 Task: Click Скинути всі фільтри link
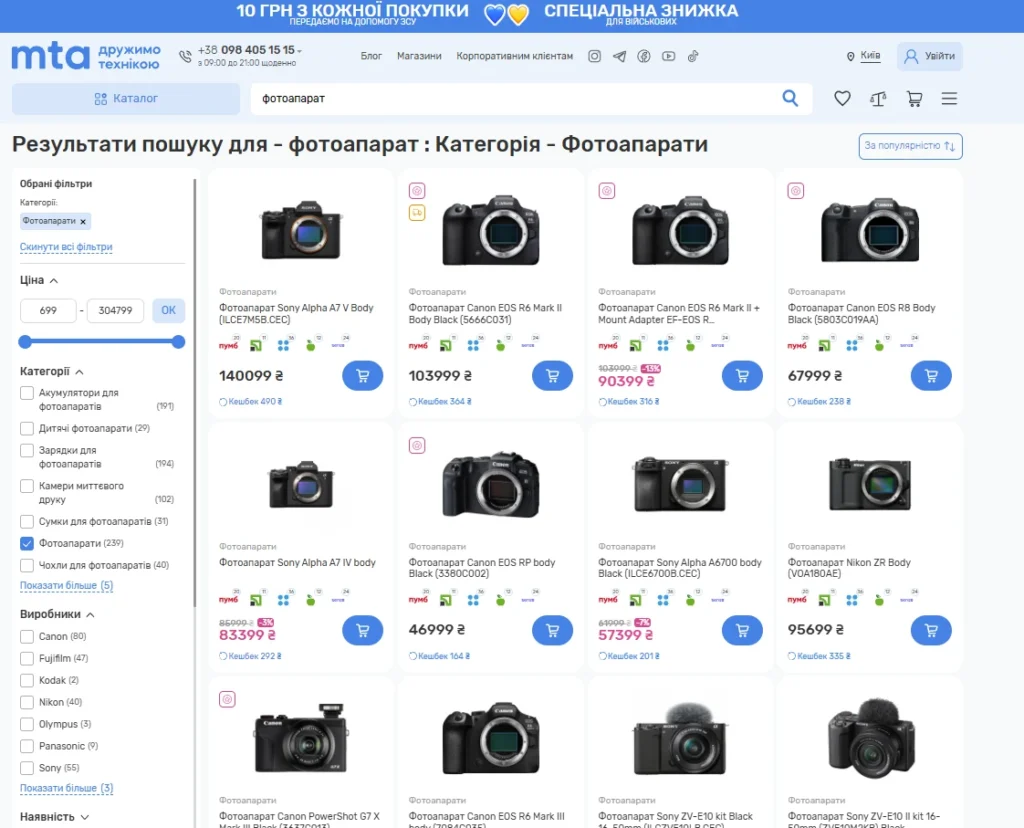coord(66,247)
